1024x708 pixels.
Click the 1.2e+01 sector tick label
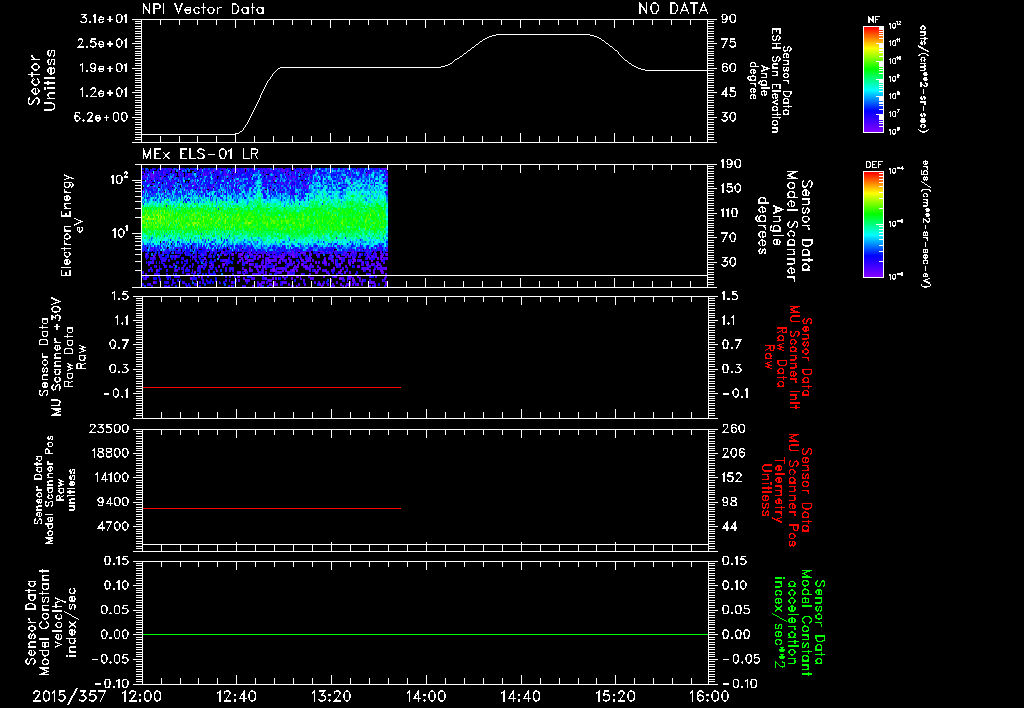(103, 93)
